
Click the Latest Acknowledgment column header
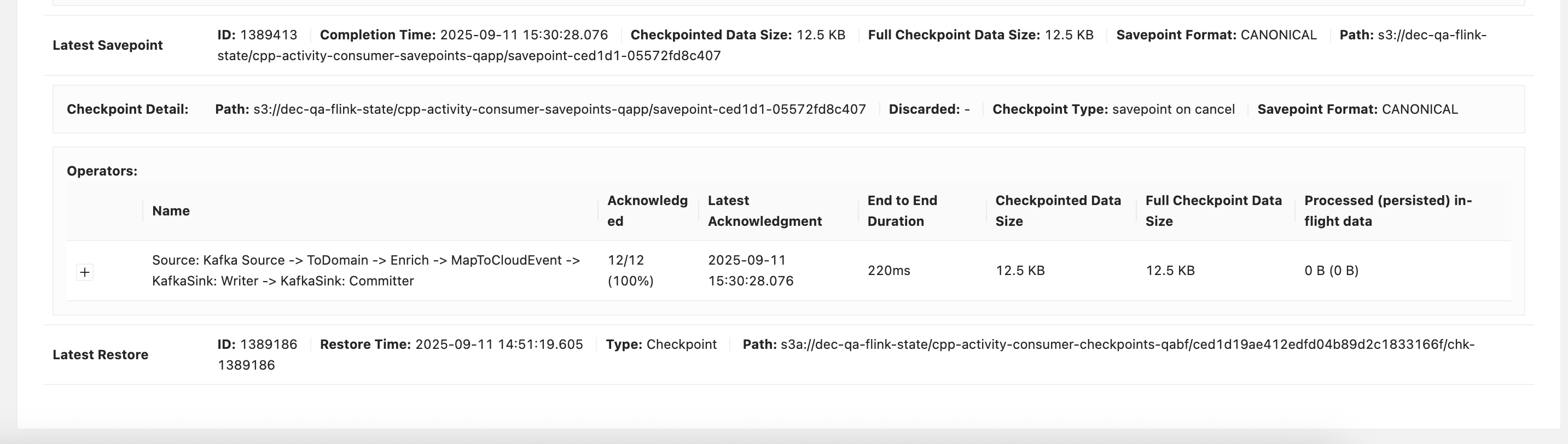pos(764,211)
